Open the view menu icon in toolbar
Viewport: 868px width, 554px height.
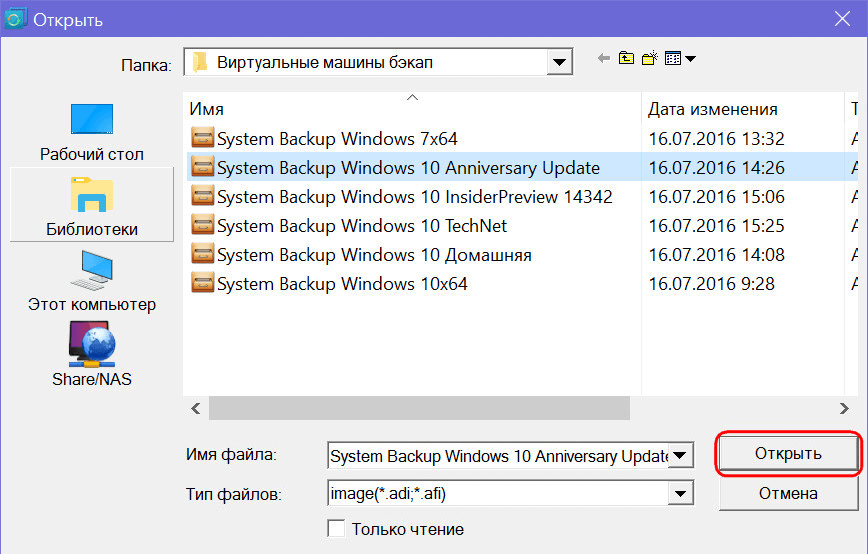coord(680,58)
